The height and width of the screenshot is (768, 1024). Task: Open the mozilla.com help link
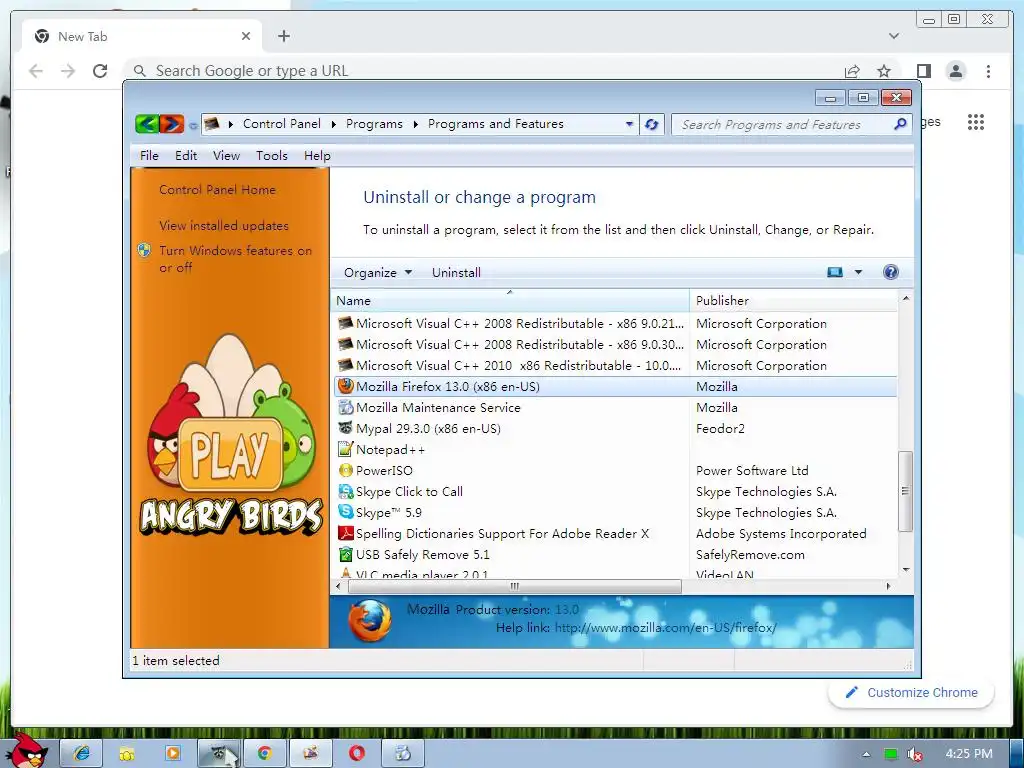[665, 628]
